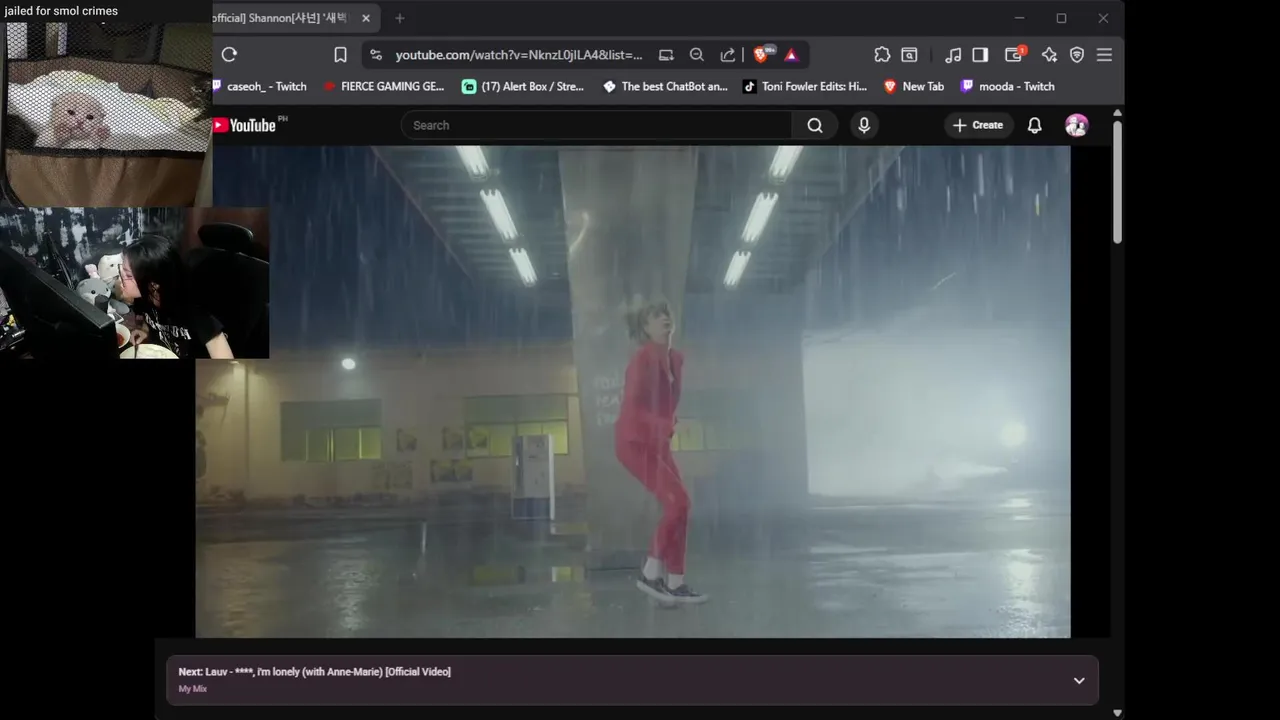Viewport: 1280px width, 720px height.
Task: Open the Brave Shields lion icon
Action: coord(762,55)
